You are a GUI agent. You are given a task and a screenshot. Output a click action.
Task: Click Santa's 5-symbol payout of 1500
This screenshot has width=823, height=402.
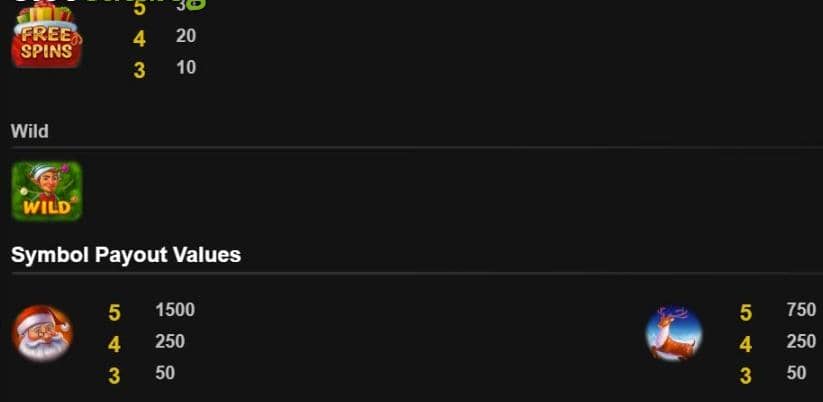(x=175, y=310)
